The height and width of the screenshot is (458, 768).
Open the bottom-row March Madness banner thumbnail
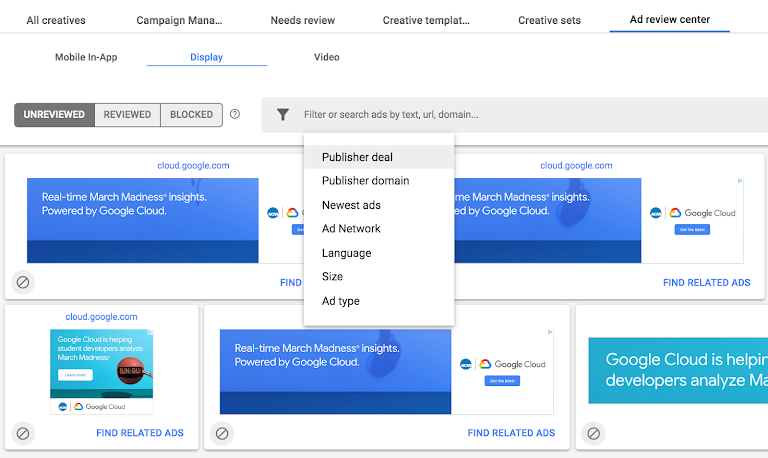386,372
